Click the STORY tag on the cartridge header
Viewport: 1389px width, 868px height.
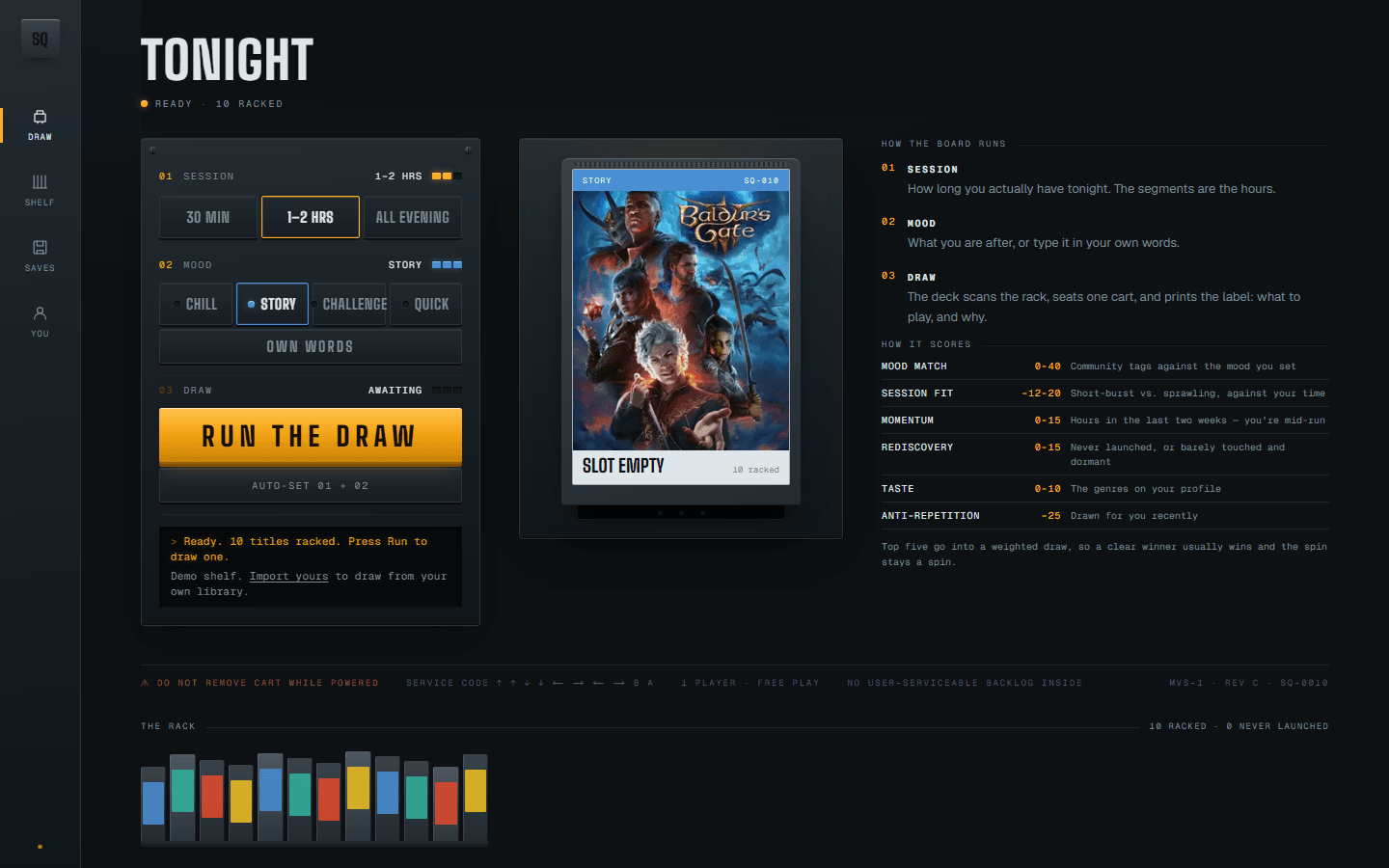597,180
